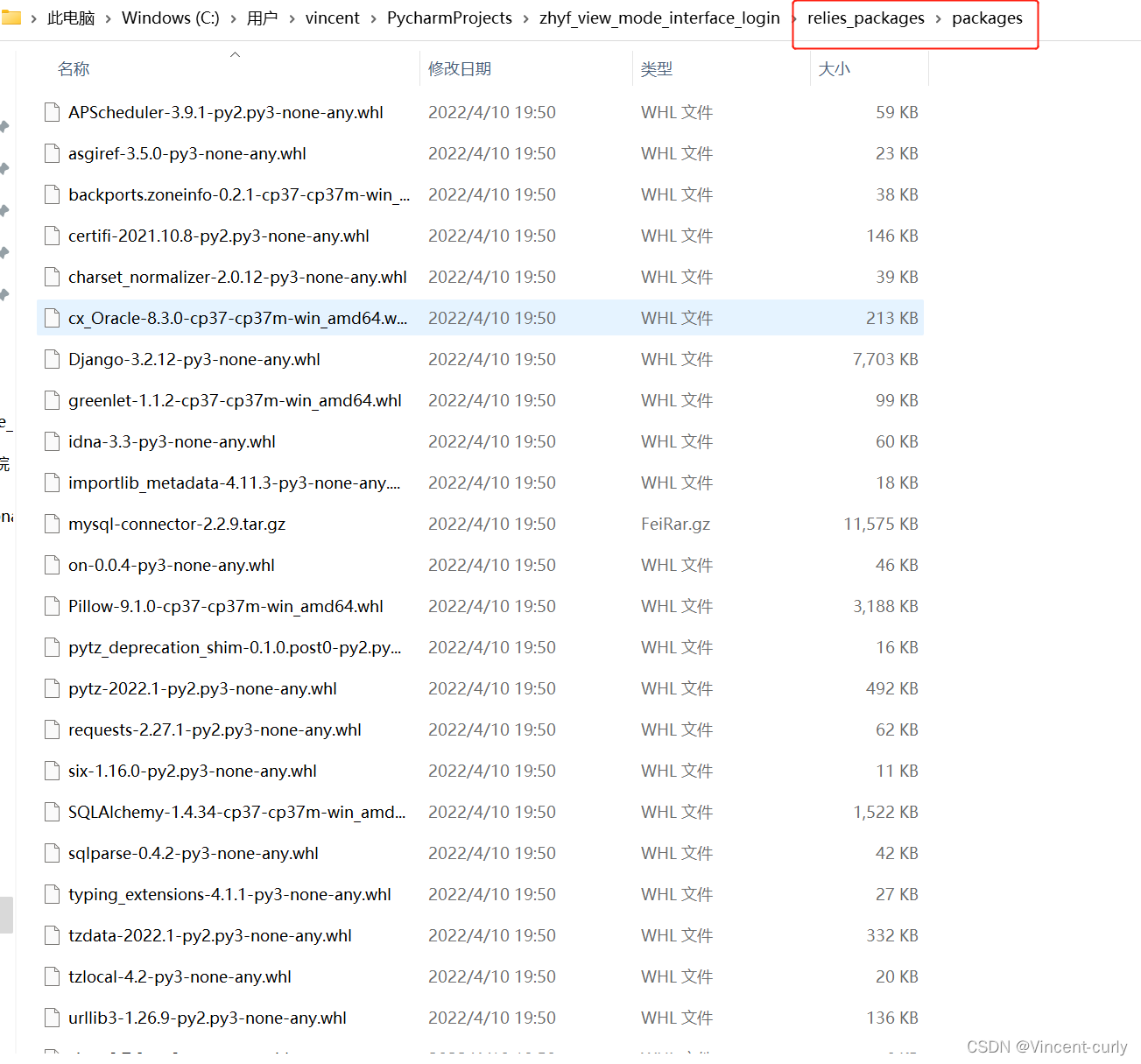Click the typing_extensions file icon
The height and width of the screenshot is (1064, 1141).
pyautogui.click(x=53, y=894)
